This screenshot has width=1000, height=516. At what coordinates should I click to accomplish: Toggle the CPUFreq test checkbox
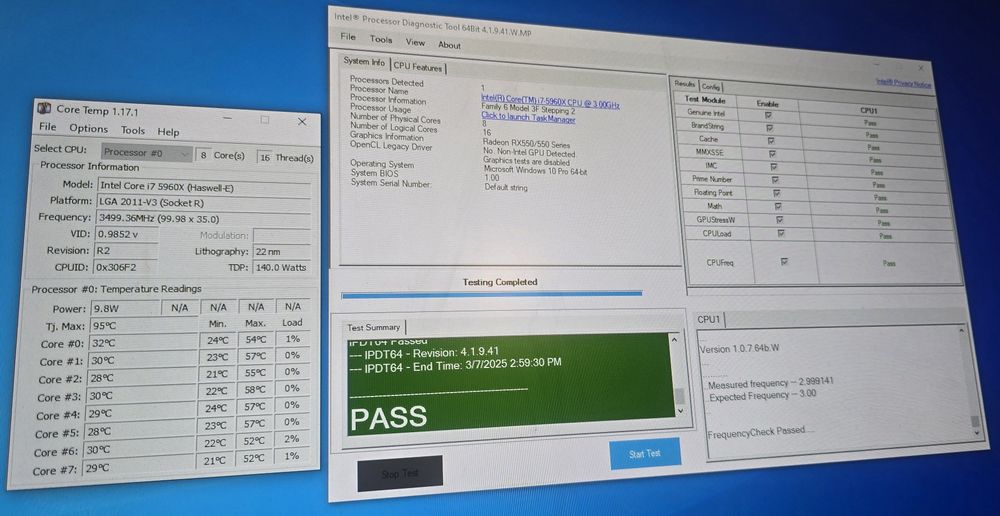pyautogui.click(x=784, y=261)
